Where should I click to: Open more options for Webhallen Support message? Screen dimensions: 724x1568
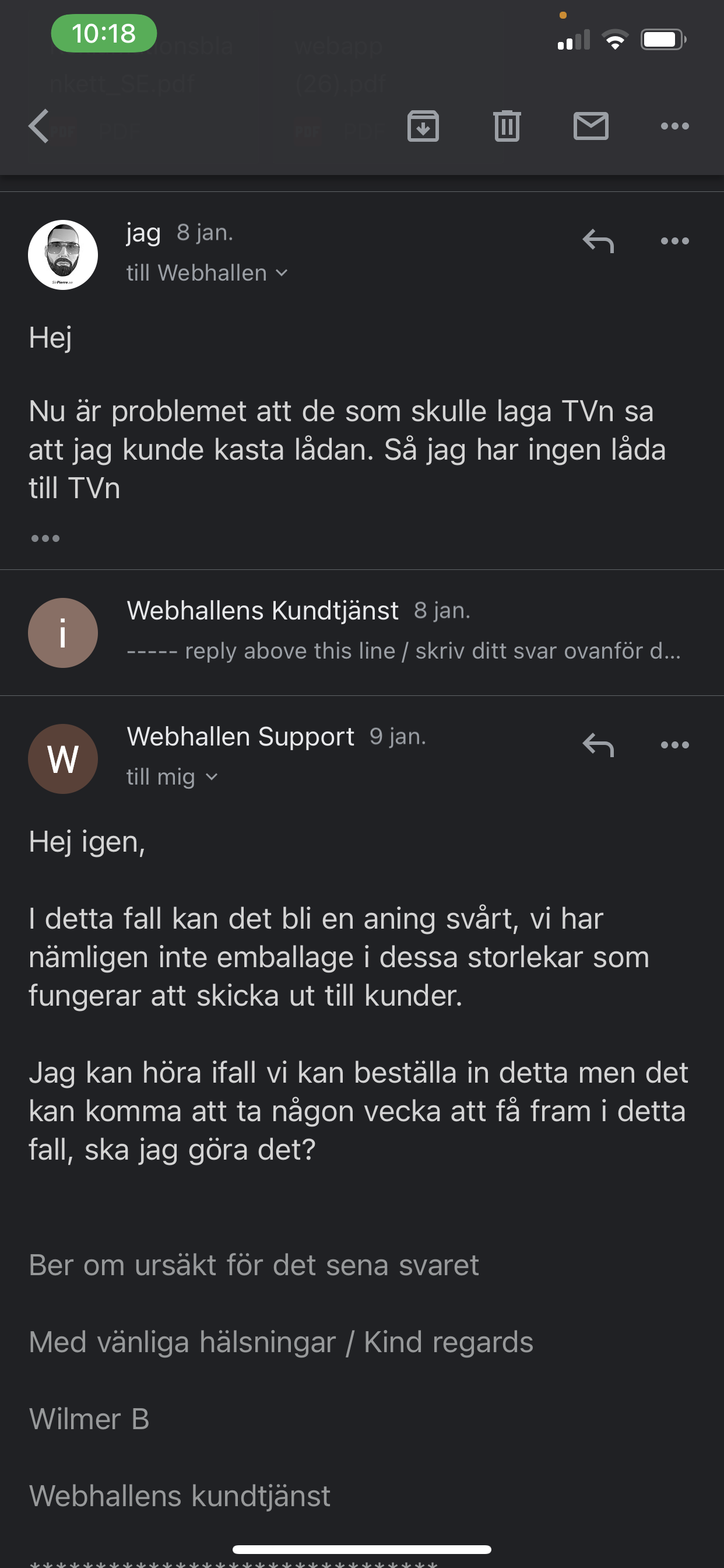(x=674, y=745)
